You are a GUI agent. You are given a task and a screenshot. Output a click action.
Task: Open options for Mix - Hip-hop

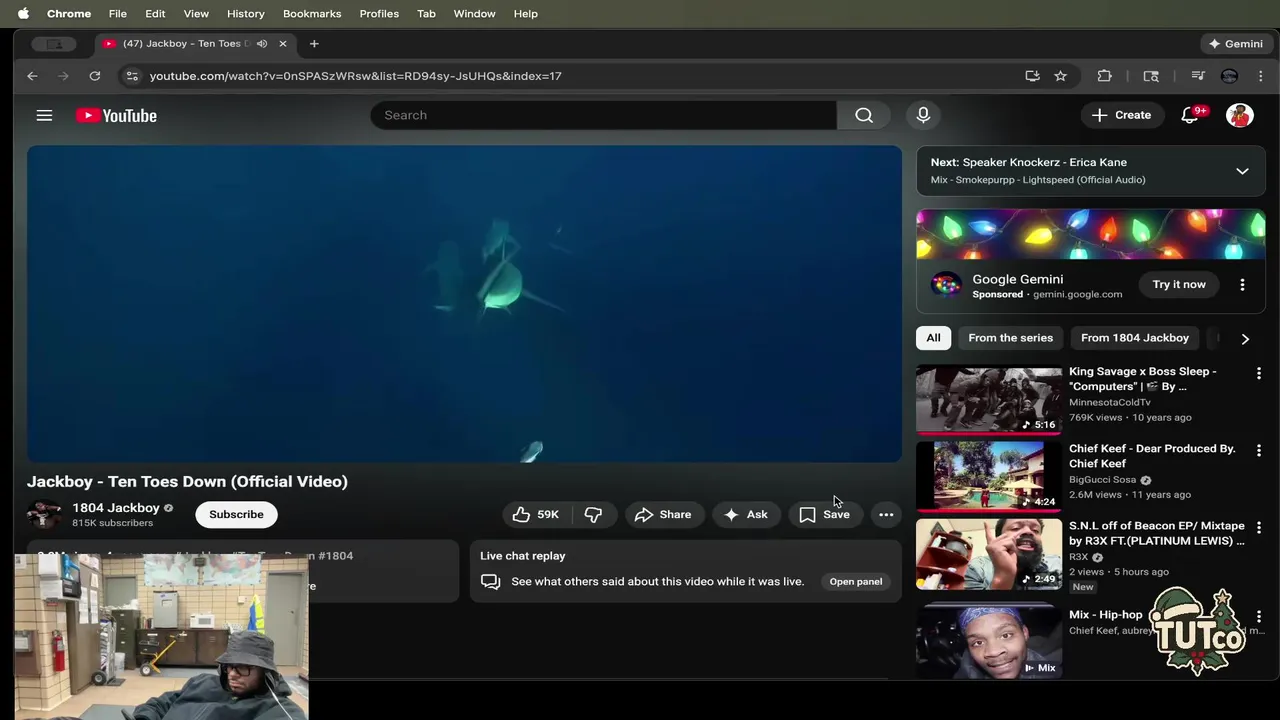coord(1259,616)
